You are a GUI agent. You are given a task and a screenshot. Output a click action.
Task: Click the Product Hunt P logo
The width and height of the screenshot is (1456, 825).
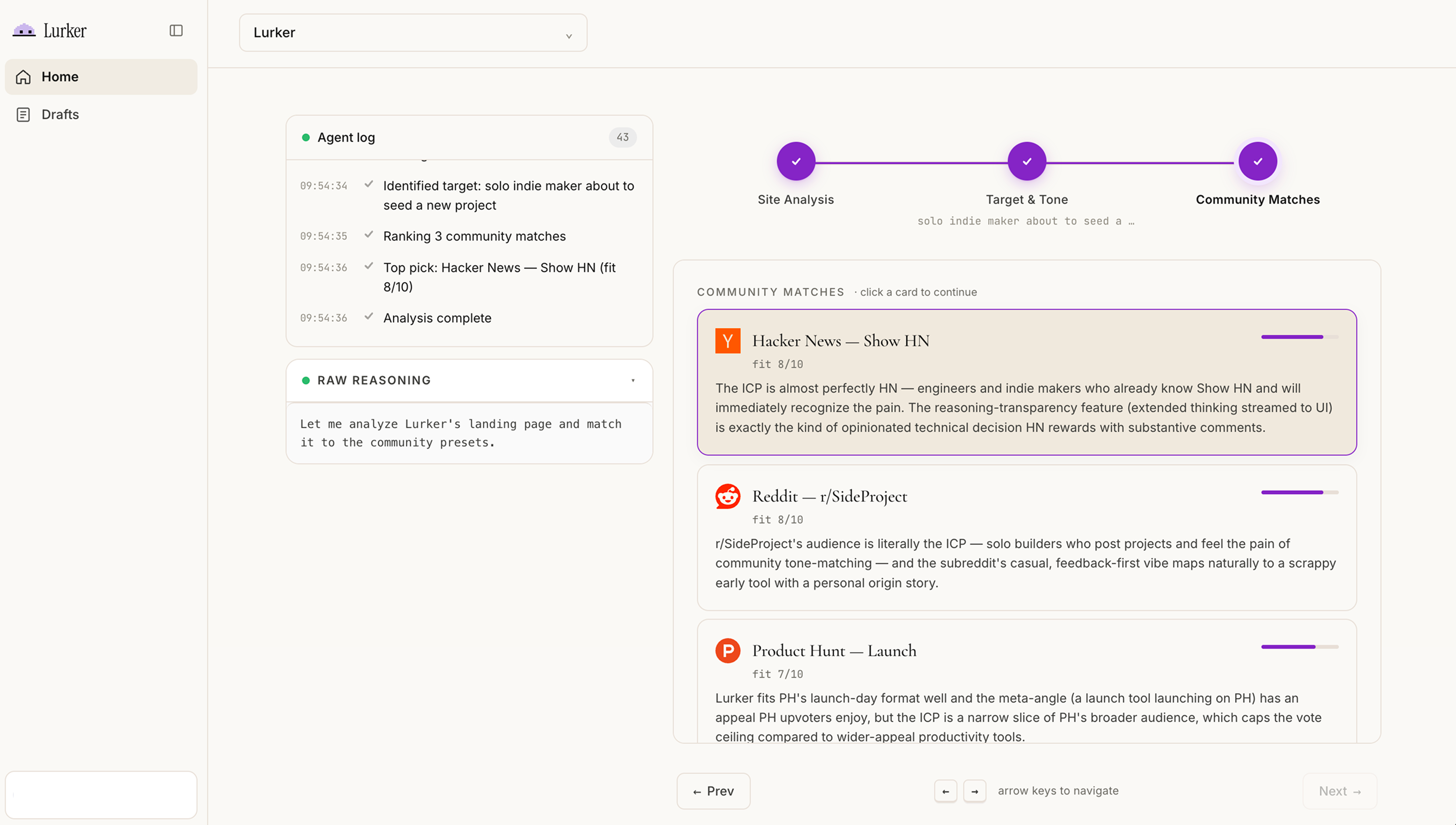tap(727, 651)
